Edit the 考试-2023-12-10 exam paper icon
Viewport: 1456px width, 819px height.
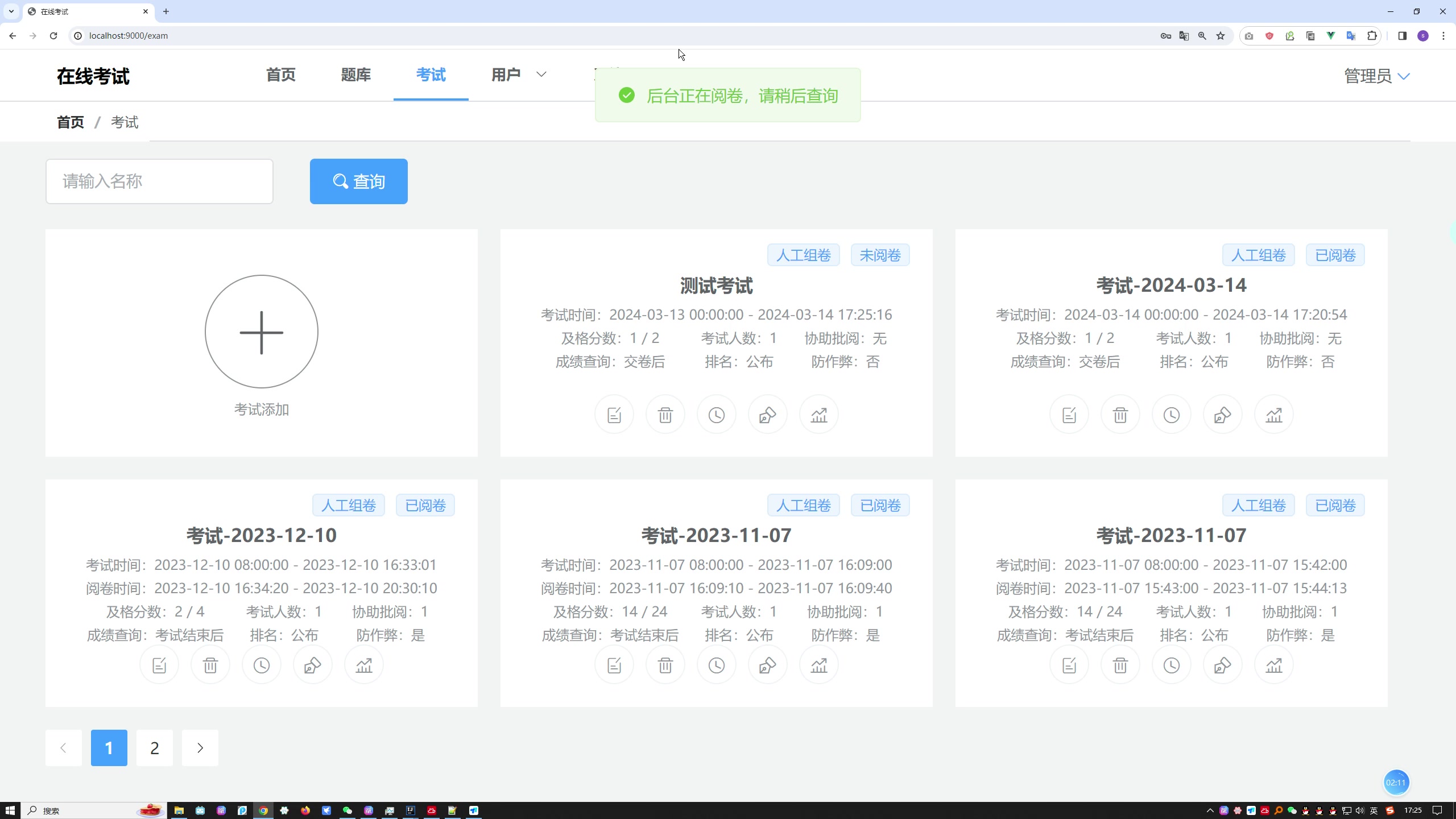159,665
